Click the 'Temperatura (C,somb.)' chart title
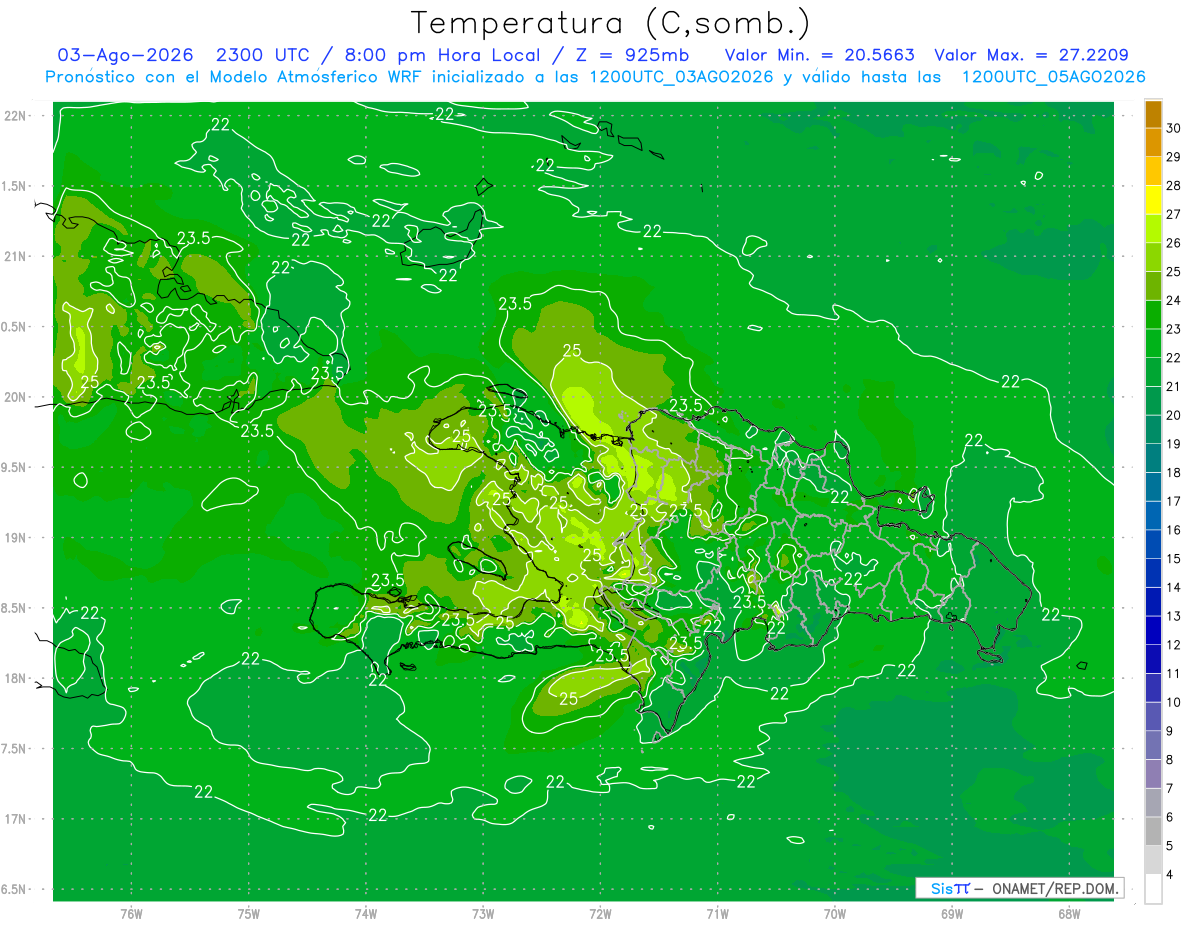 (x=610, y=23)
